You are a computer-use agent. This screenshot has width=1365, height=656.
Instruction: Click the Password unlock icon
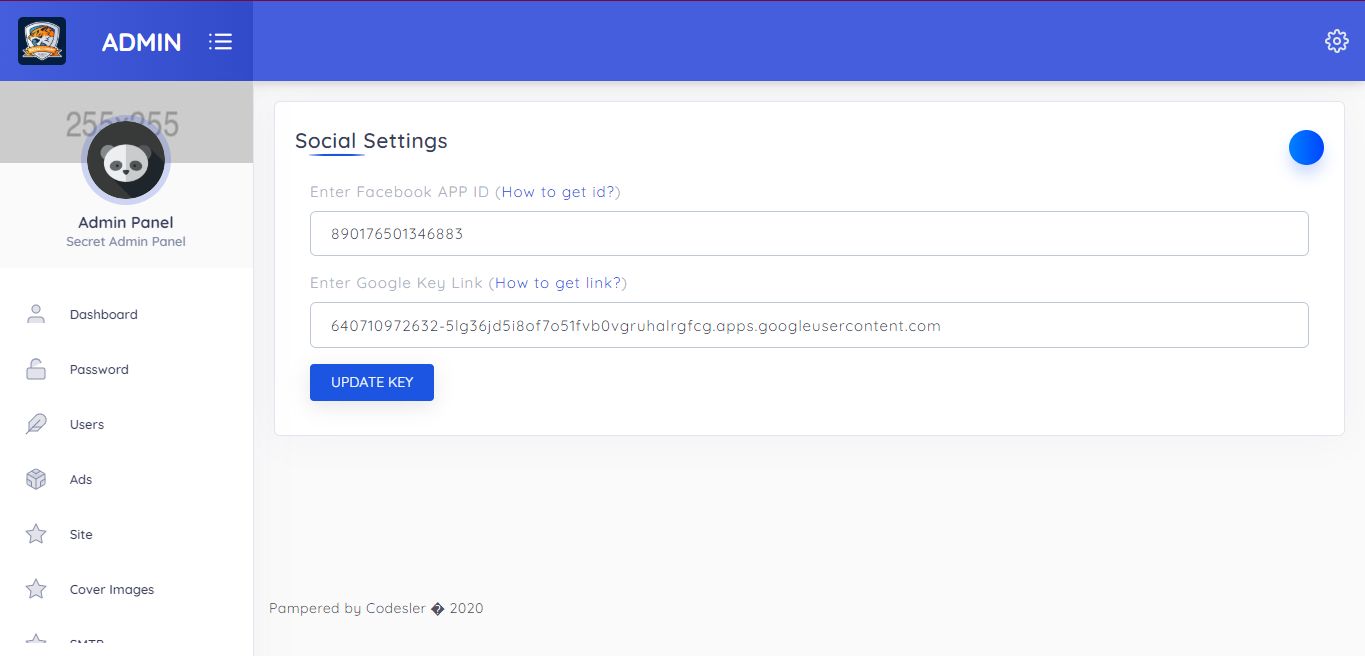point(36,369)
